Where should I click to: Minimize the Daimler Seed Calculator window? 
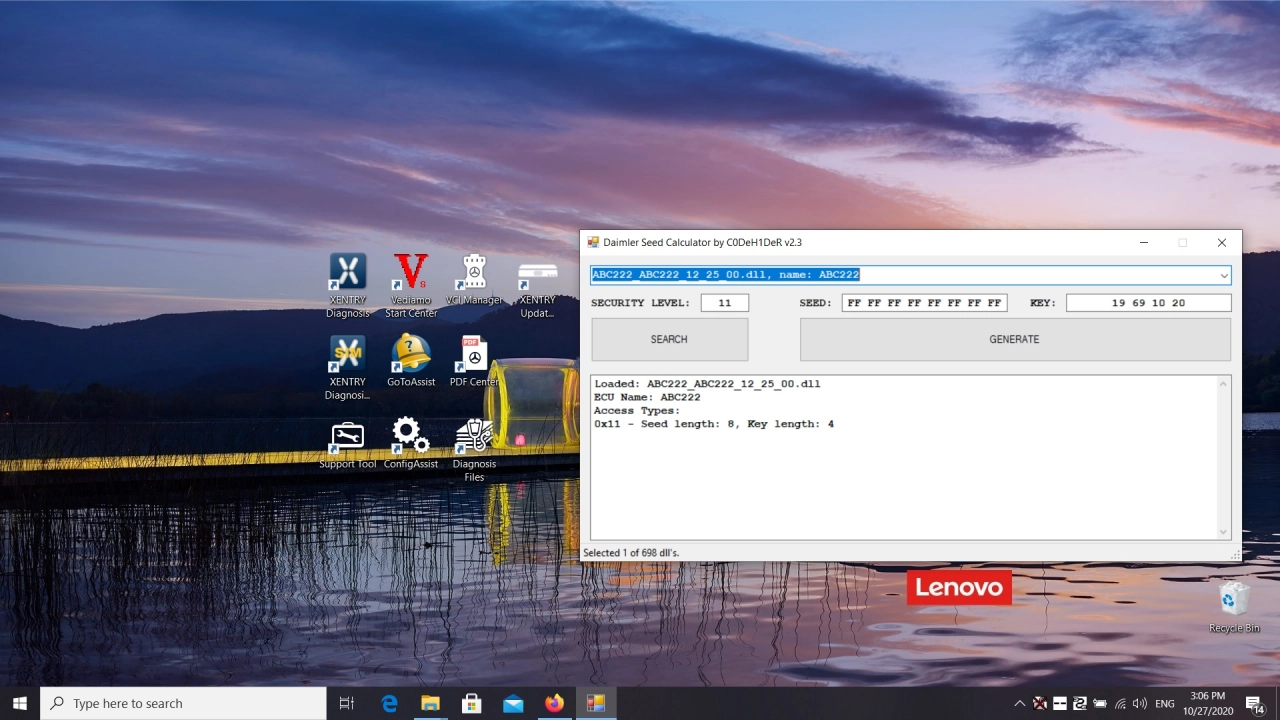pyautogui.click(x=1144, y=243)
